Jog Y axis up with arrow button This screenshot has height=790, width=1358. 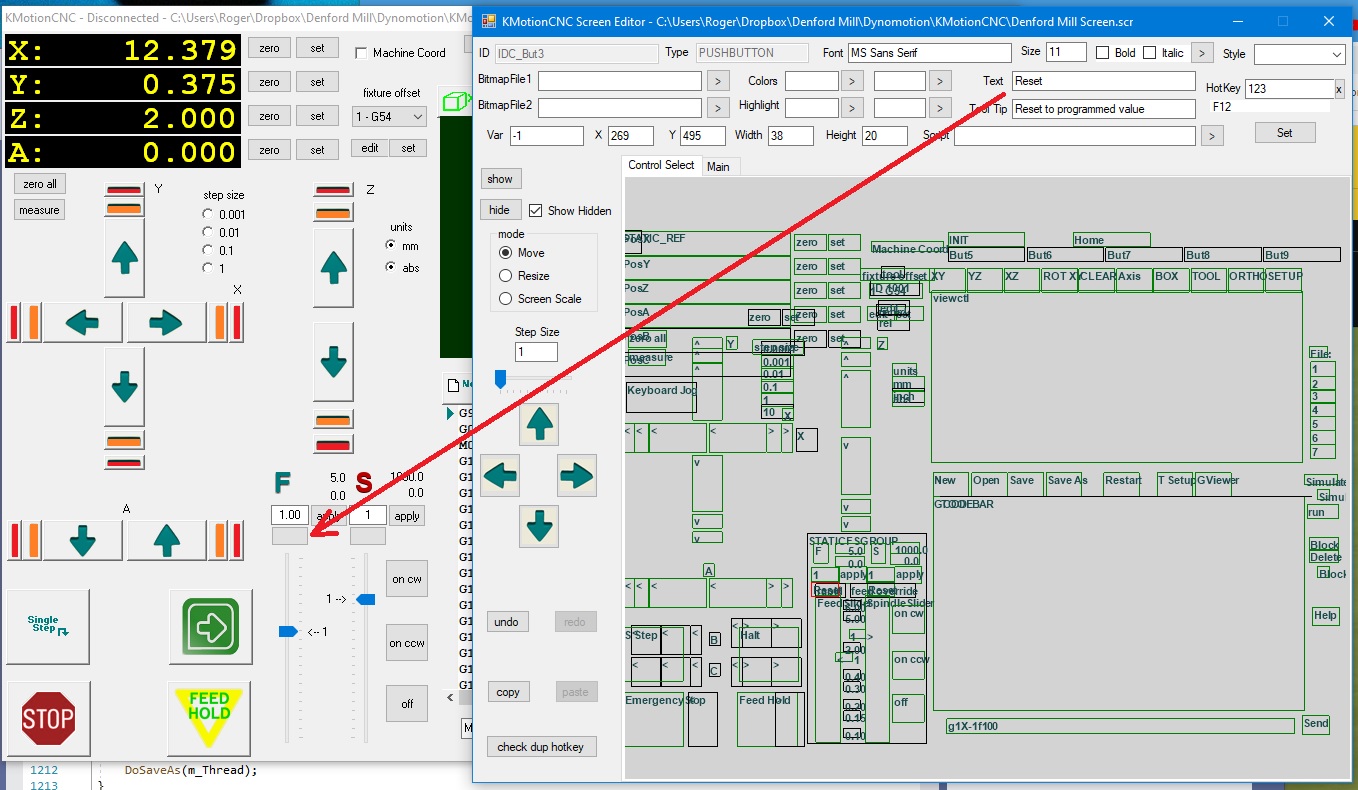pyautogui.click(x=125, y=258)
